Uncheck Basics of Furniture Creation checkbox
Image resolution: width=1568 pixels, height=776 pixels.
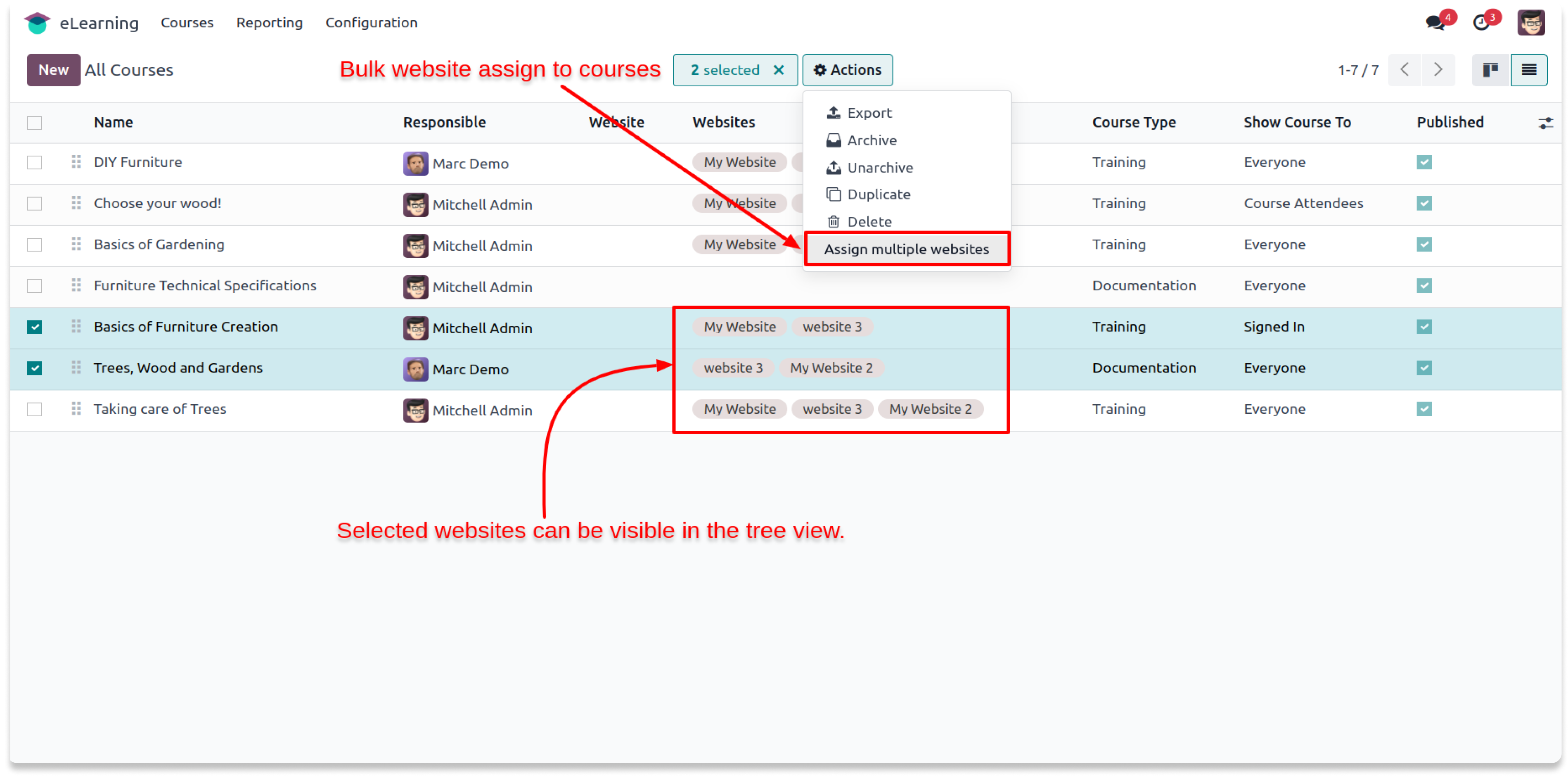point(35,327)
